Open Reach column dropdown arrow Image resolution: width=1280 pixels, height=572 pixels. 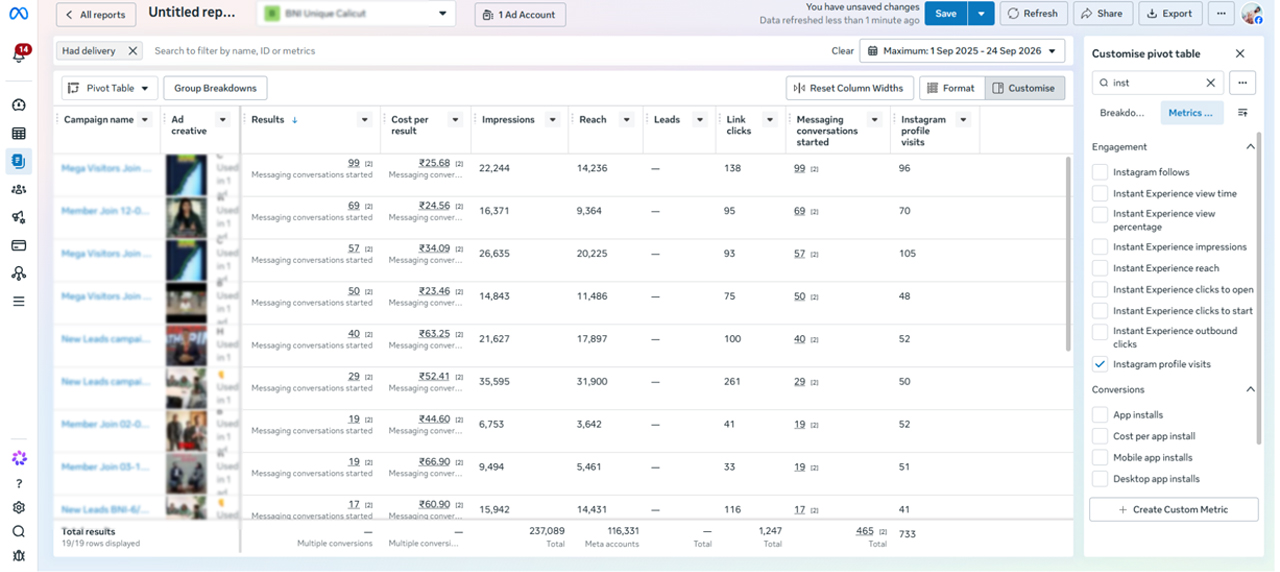[x=626, y=120]
